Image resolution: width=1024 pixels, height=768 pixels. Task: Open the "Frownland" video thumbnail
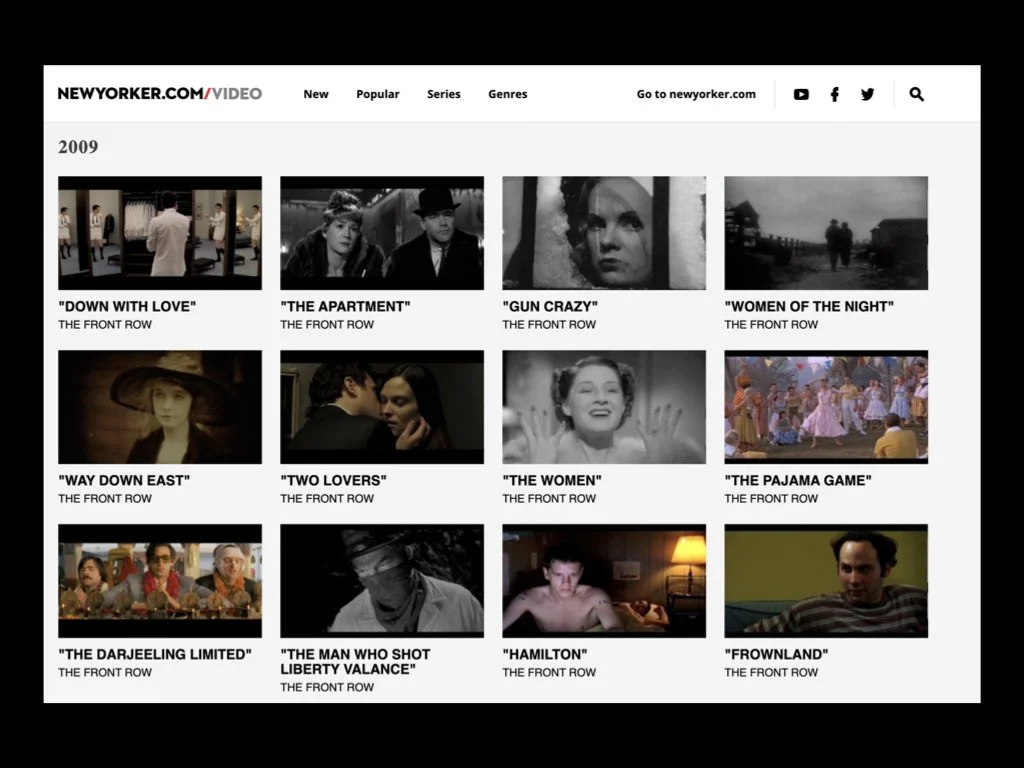[x=826, y=581]
